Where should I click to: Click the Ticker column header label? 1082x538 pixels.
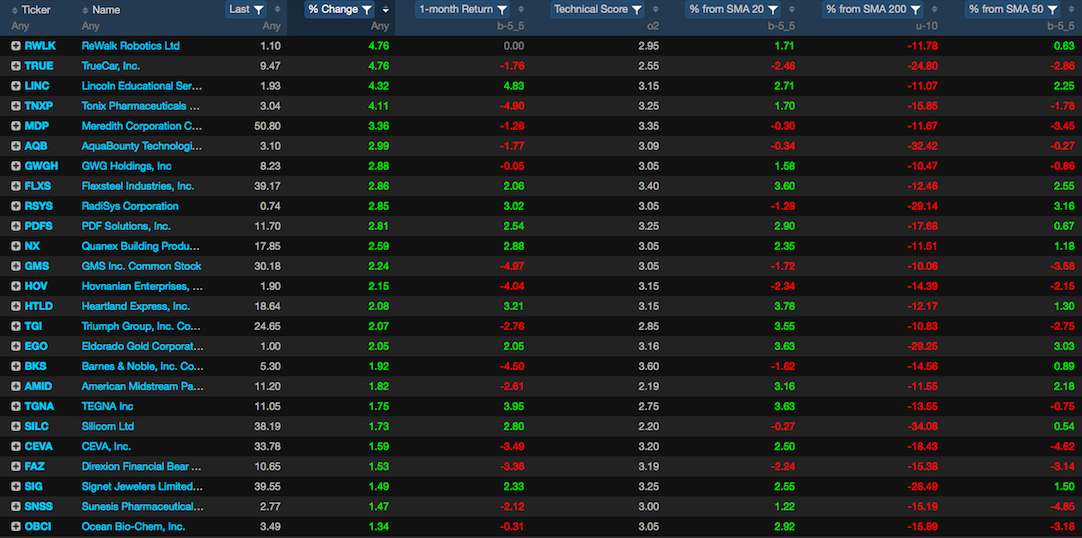[37, 10]
